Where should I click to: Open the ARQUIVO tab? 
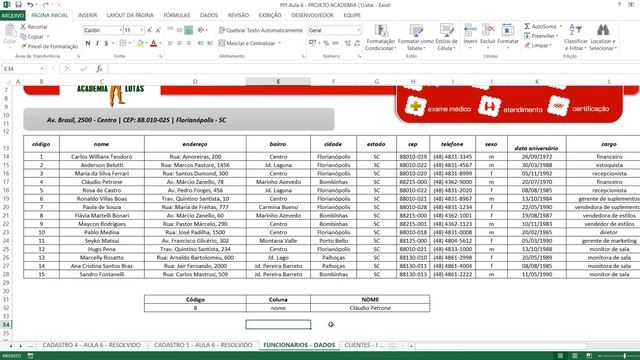(x=13, y=15)
